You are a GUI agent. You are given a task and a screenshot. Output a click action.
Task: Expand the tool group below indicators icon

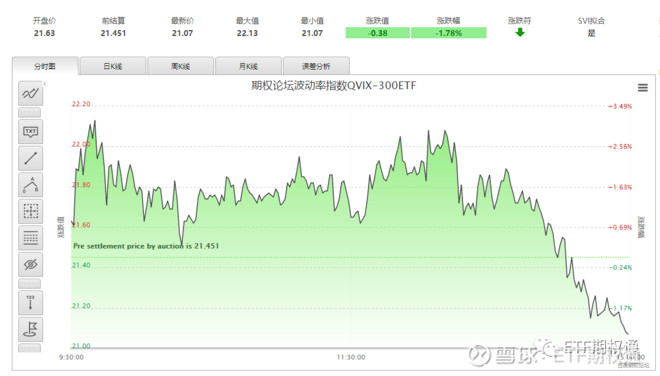pos(30,112)
